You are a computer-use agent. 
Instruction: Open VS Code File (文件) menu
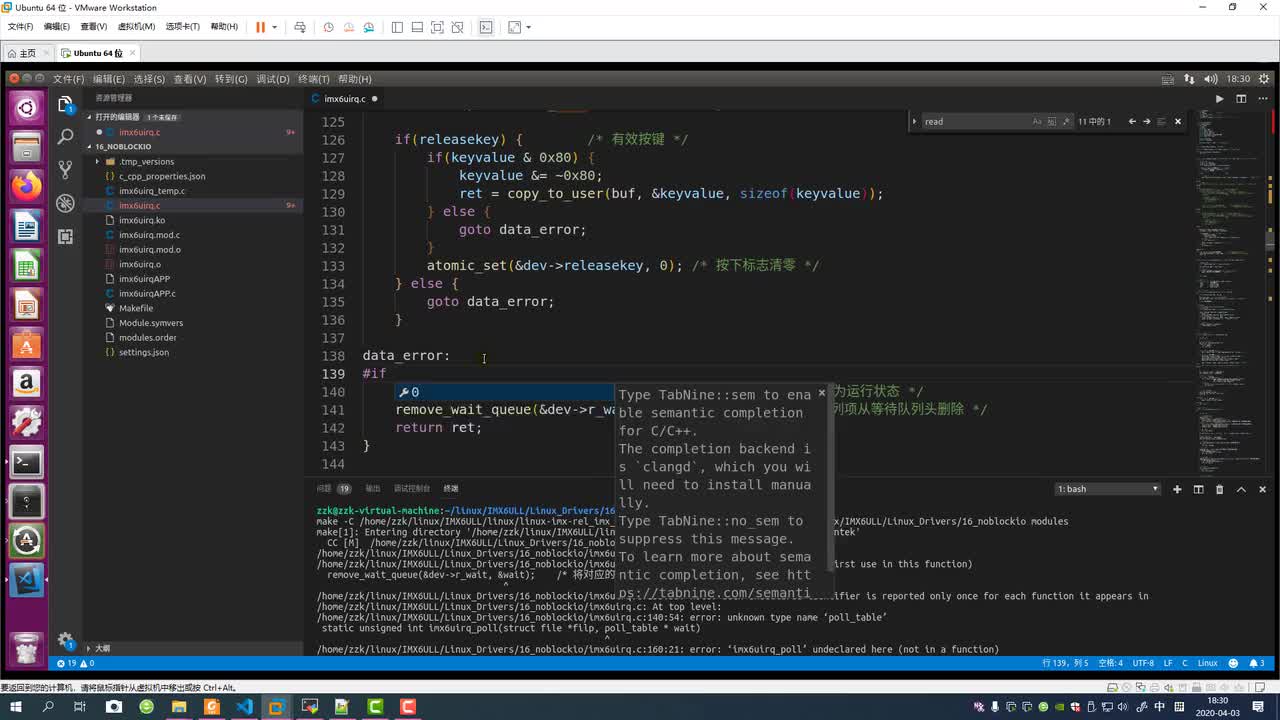pyautogui.click(x=68, y=79)
